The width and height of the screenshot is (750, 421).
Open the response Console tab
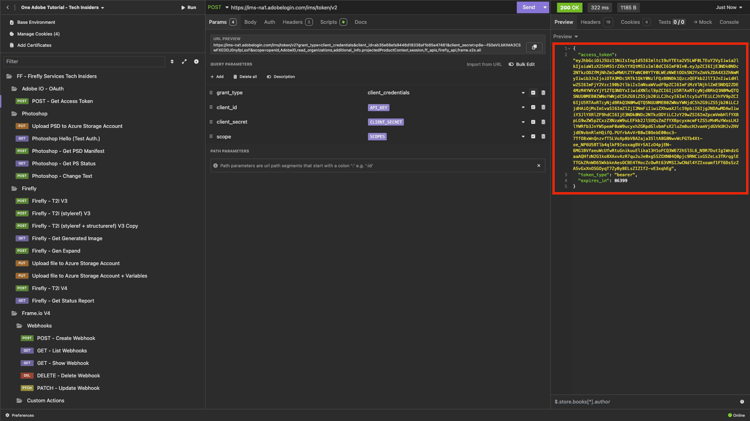[x=729, y=22]
